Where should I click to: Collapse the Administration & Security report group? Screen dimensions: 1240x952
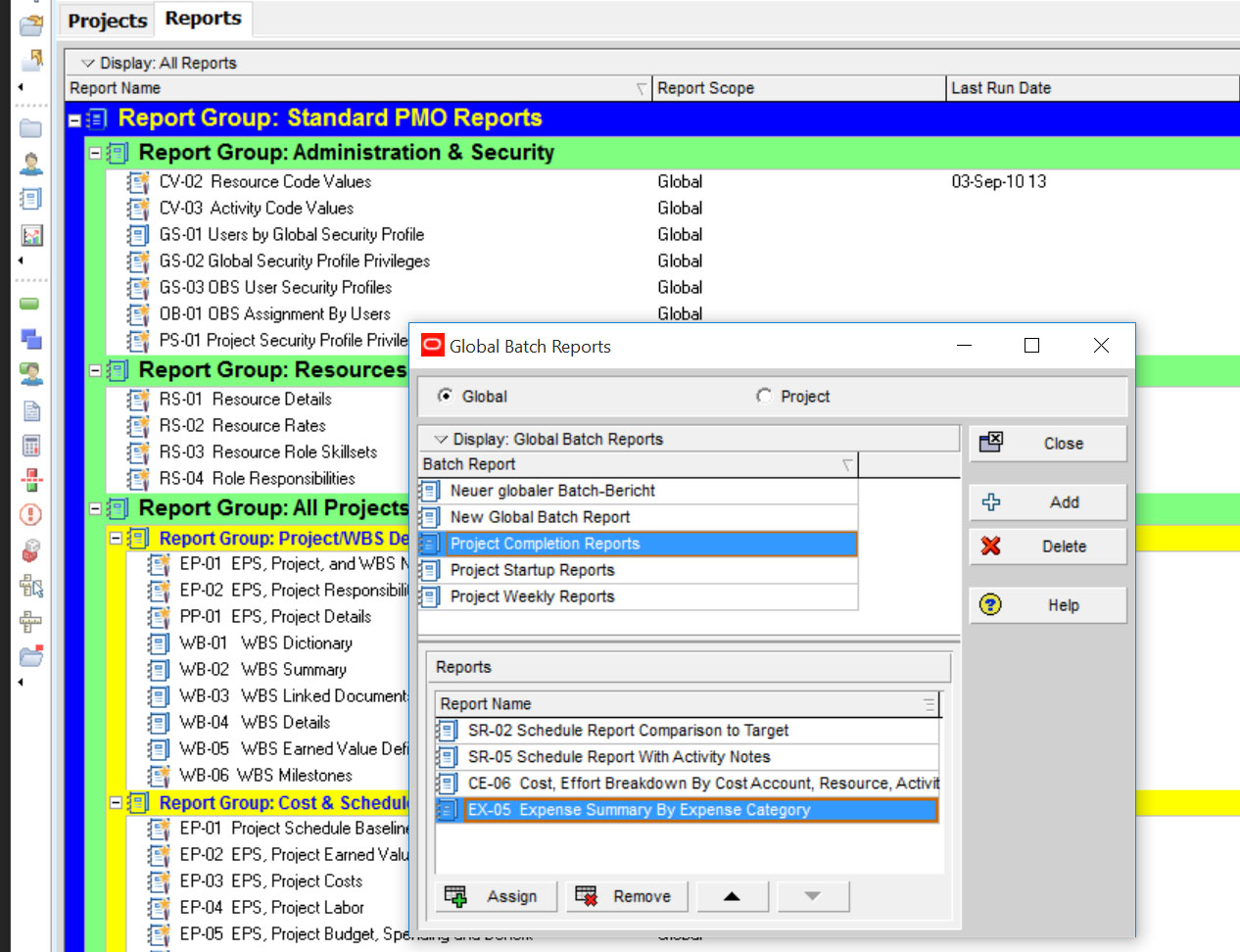tap(95, 154)
